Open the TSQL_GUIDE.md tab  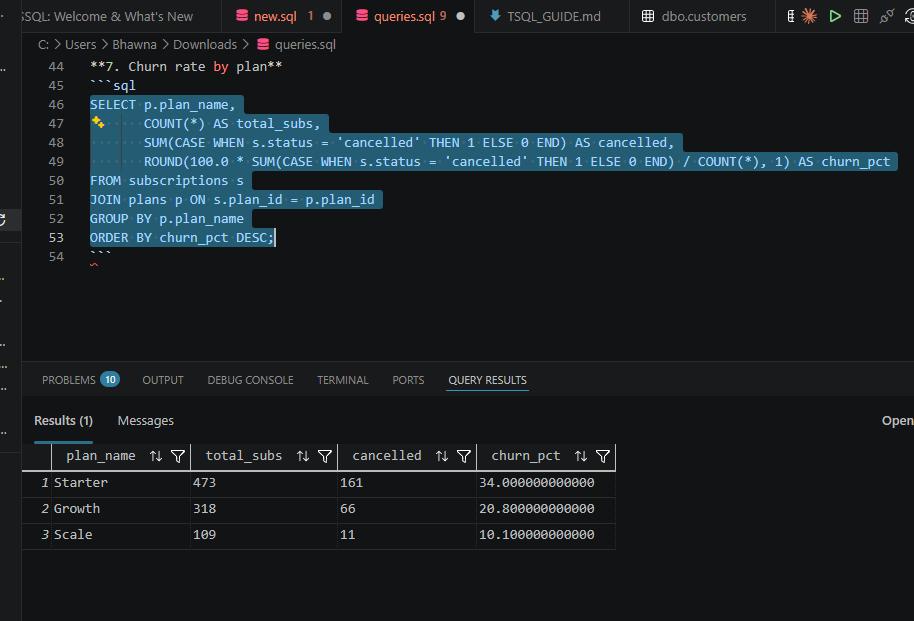pyautogui.click(x=553, y=16)
